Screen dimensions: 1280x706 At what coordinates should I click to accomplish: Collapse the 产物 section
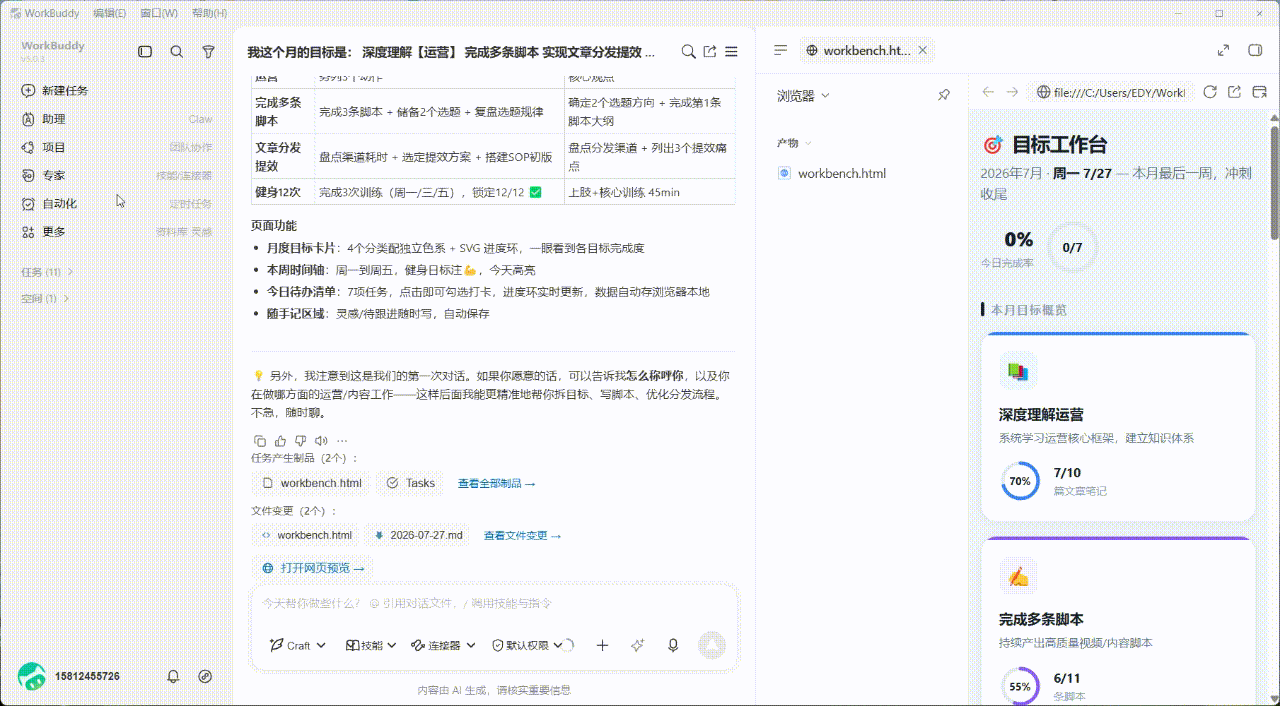tap(795, 143)
